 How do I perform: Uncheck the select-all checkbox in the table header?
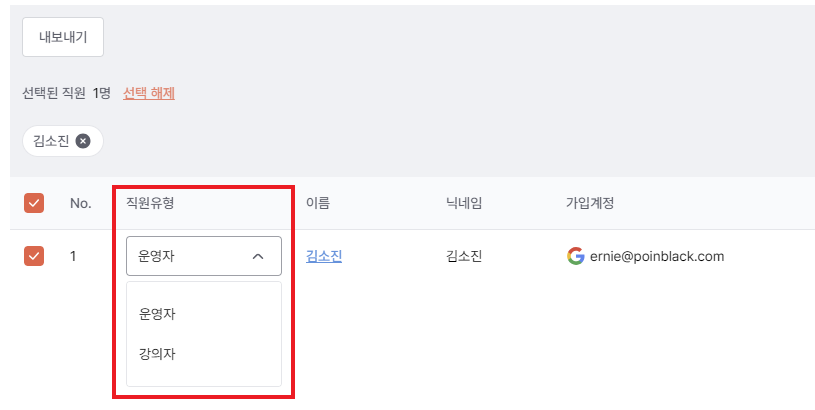pyautogui.click(x=34, y=203)
